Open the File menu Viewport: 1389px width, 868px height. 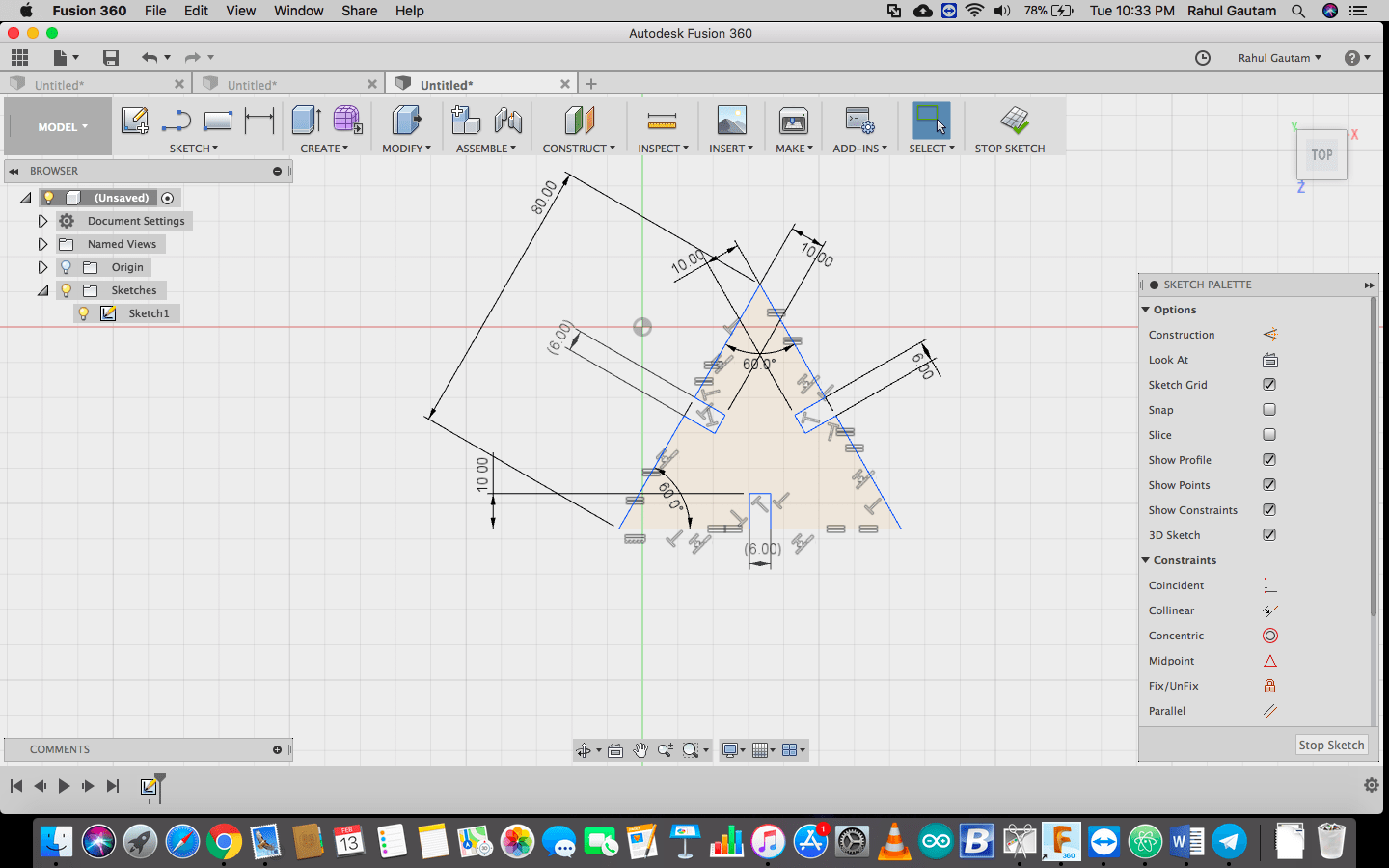pos(155,11)
